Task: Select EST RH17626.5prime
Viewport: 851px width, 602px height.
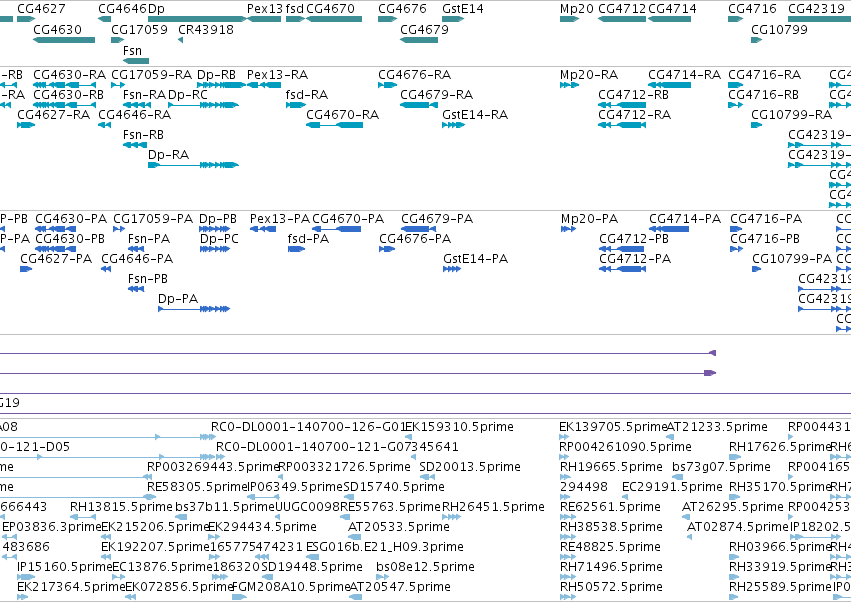Action: point(780,447)
